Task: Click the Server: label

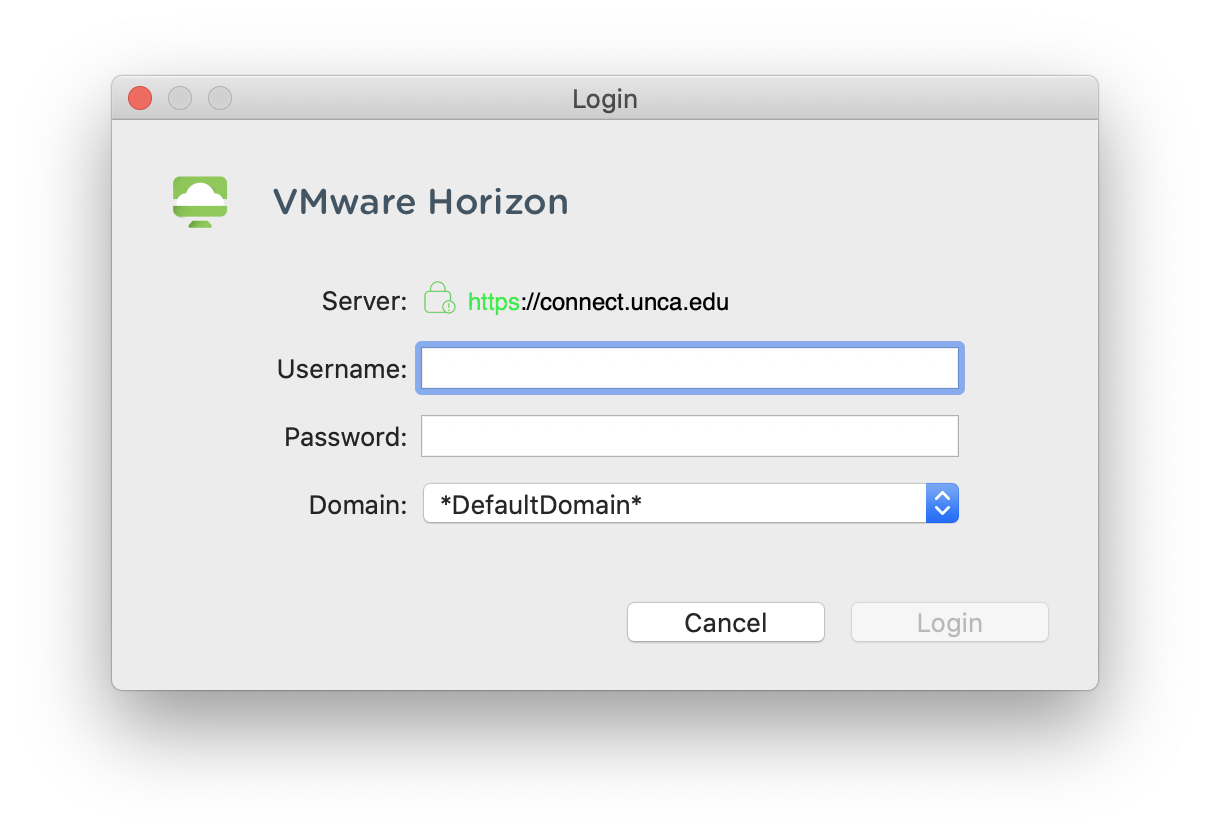Action: pyautogui.click(x=362, y=301)
